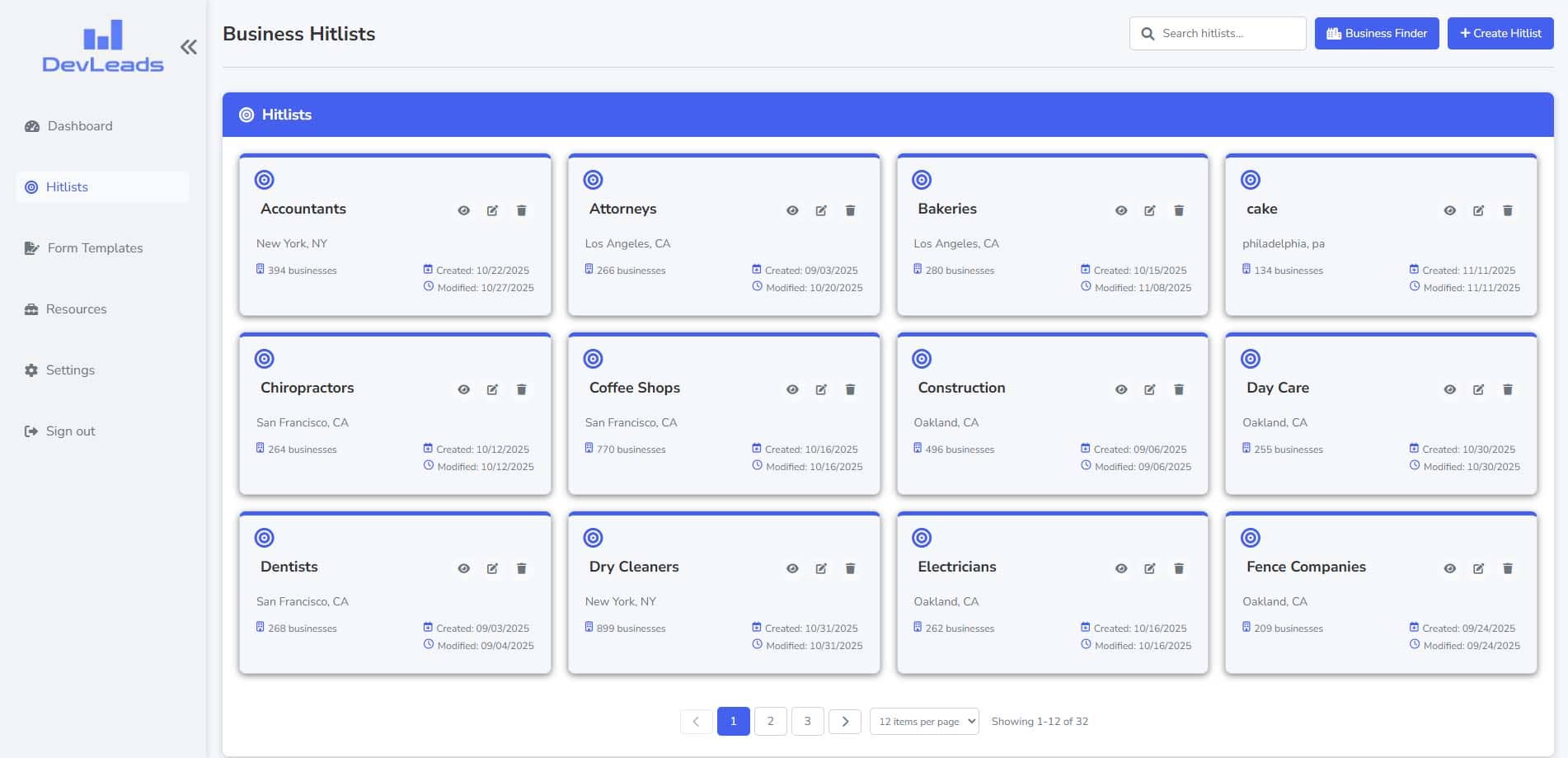Screen dimensions: 1568x758
Task: Edit the Day Care hitlist
Action: [x=1478, y=390]
